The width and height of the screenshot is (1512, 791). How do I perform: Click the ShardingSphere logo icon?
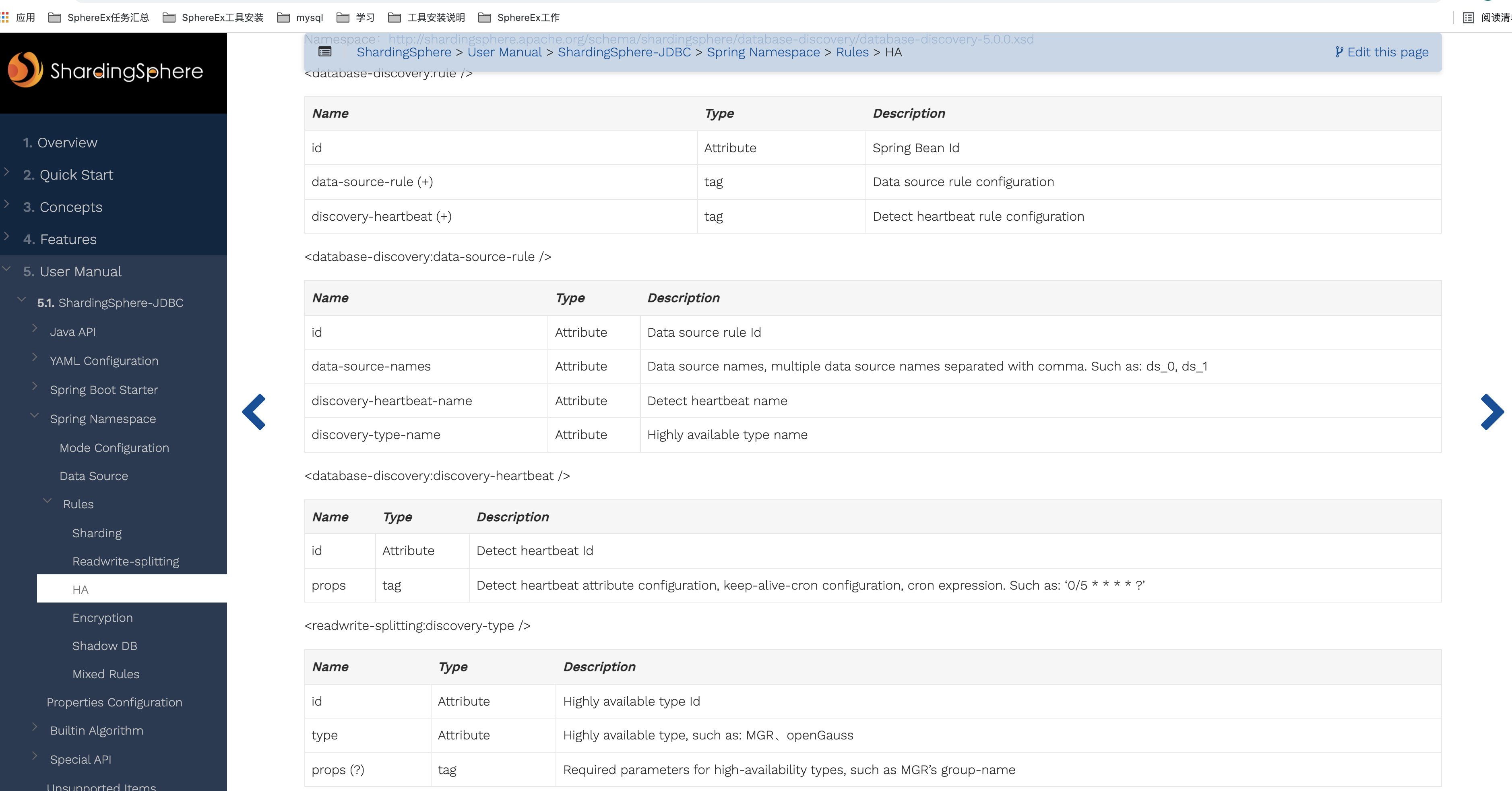(x=25, y=70)
